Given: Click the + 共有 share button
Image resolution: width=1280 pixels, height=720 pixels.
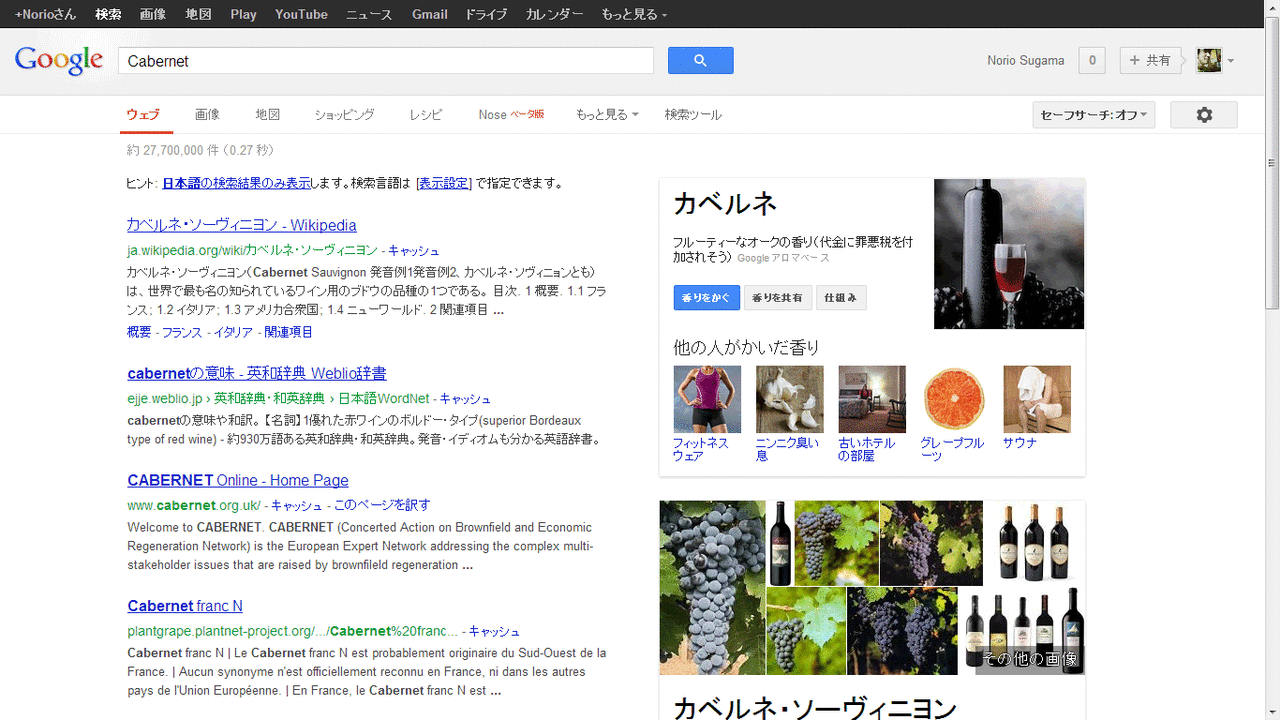Looking at the screenshot, I should point(1151,61).
